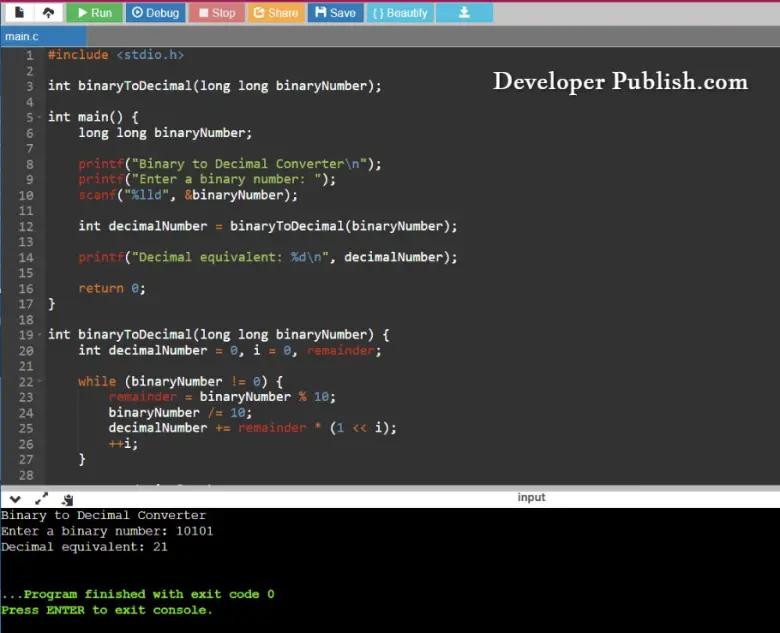Click line number 12 in gutter
This screenshot has height=633, width=780.
[26, 226]
